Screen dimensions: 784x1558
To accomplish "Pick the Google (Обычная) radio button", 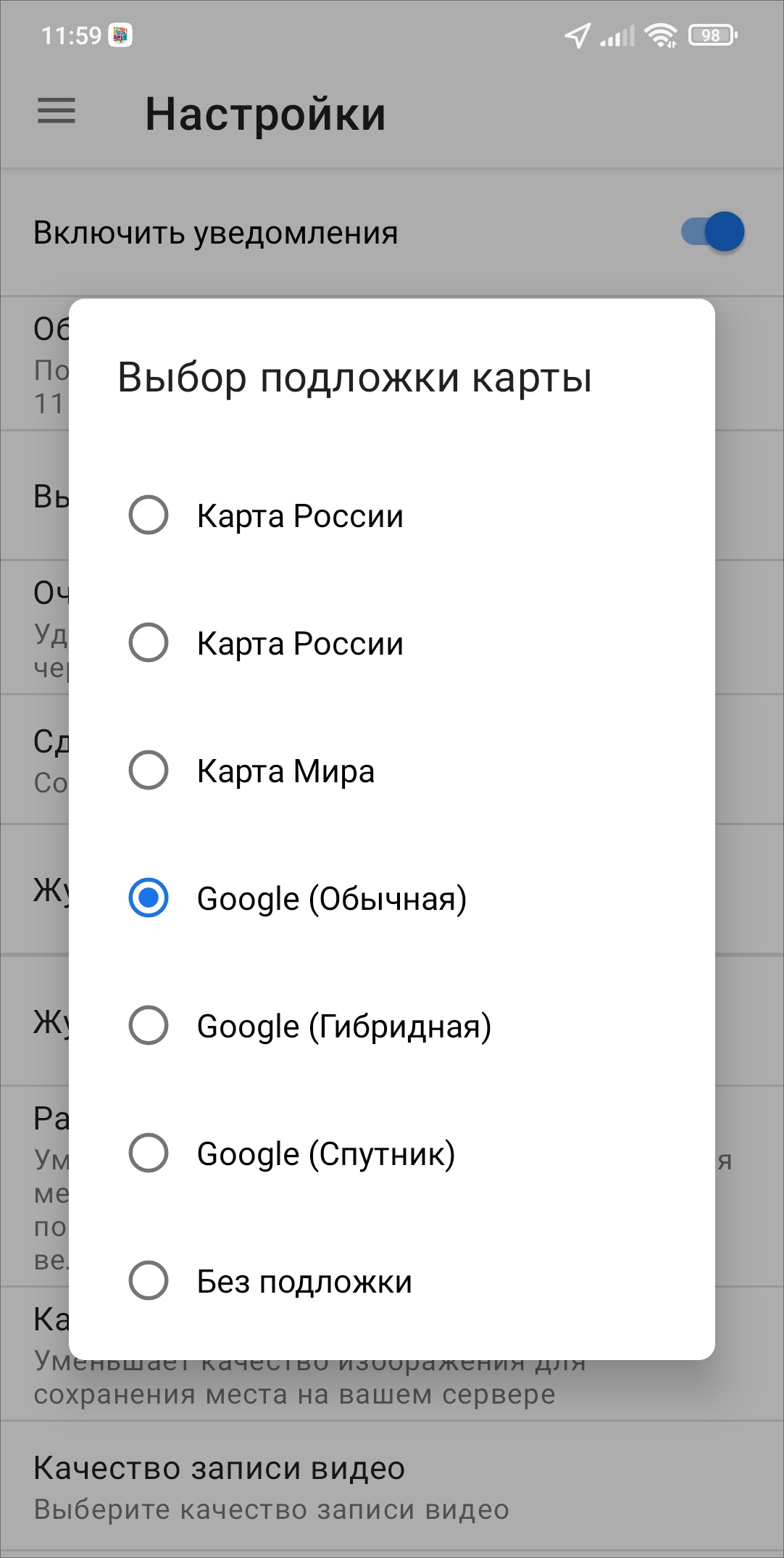I will coord(149,898).
